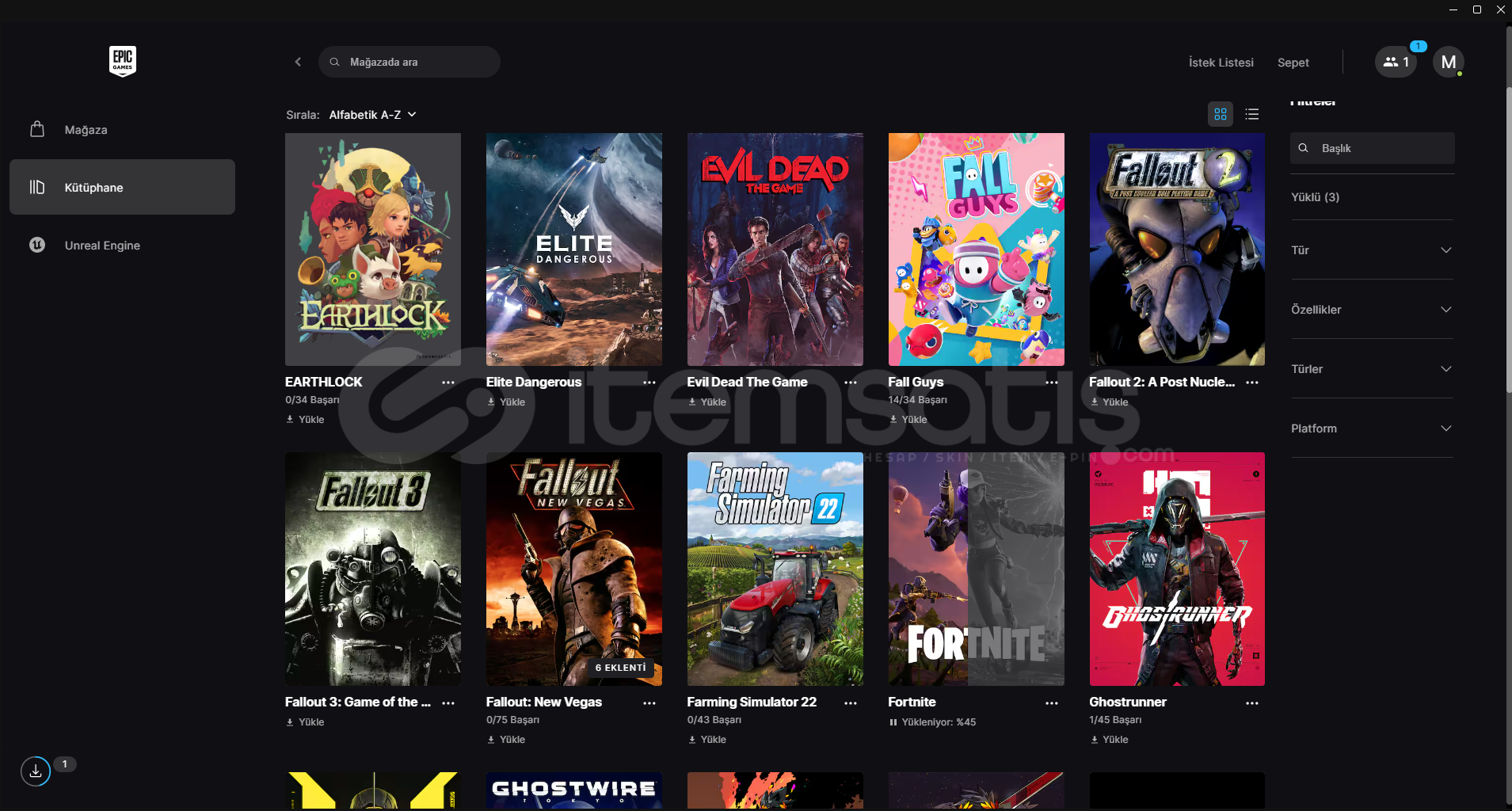Viewport: 1512px width, 811px height.
Task: Select the Fallout 2 cover art
Action: click(x=1177, y=249)
